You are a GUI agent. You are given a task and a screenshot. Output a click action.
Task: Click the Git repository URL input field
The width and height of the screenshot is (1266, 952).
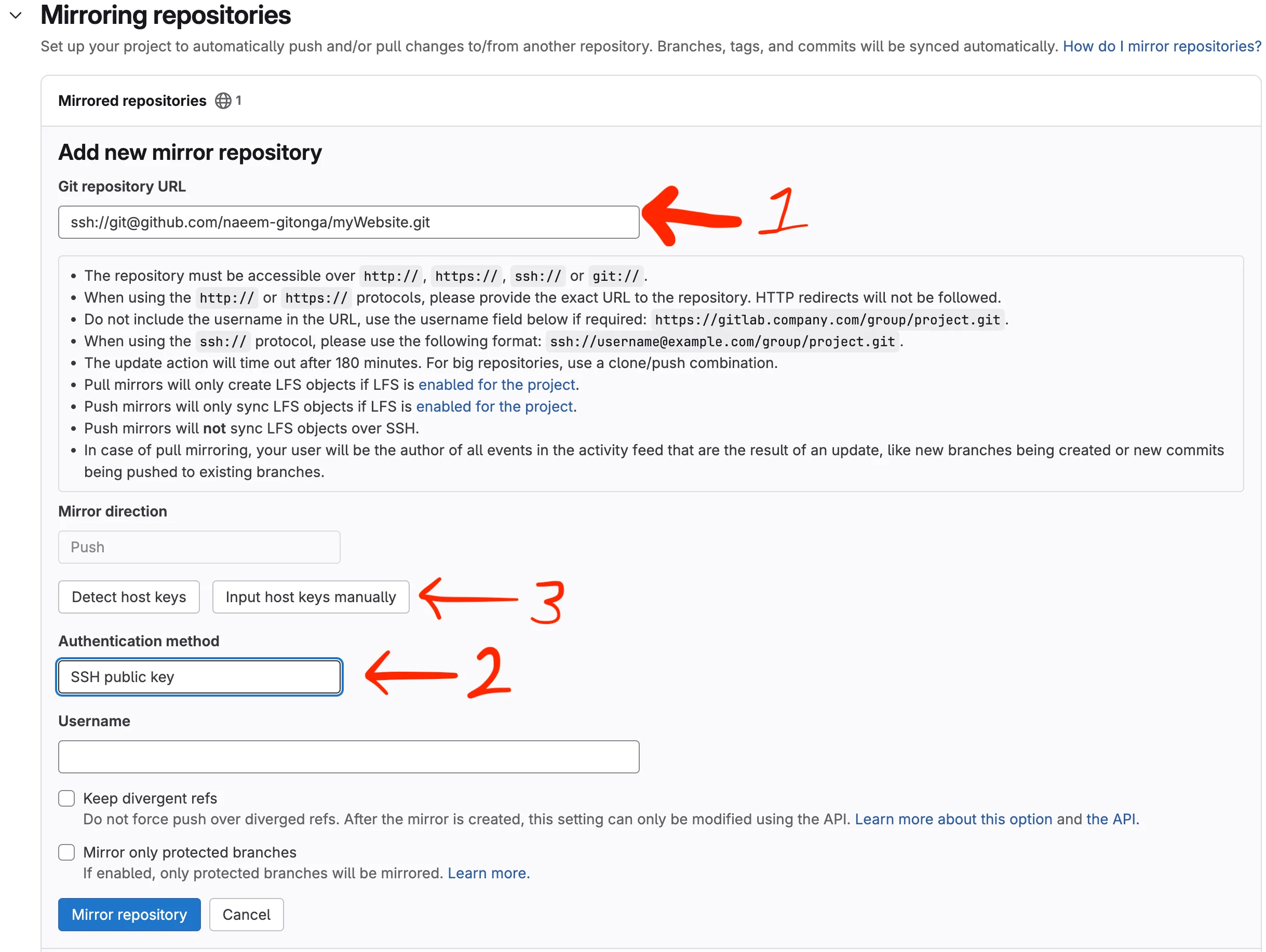tap(348, 222)
